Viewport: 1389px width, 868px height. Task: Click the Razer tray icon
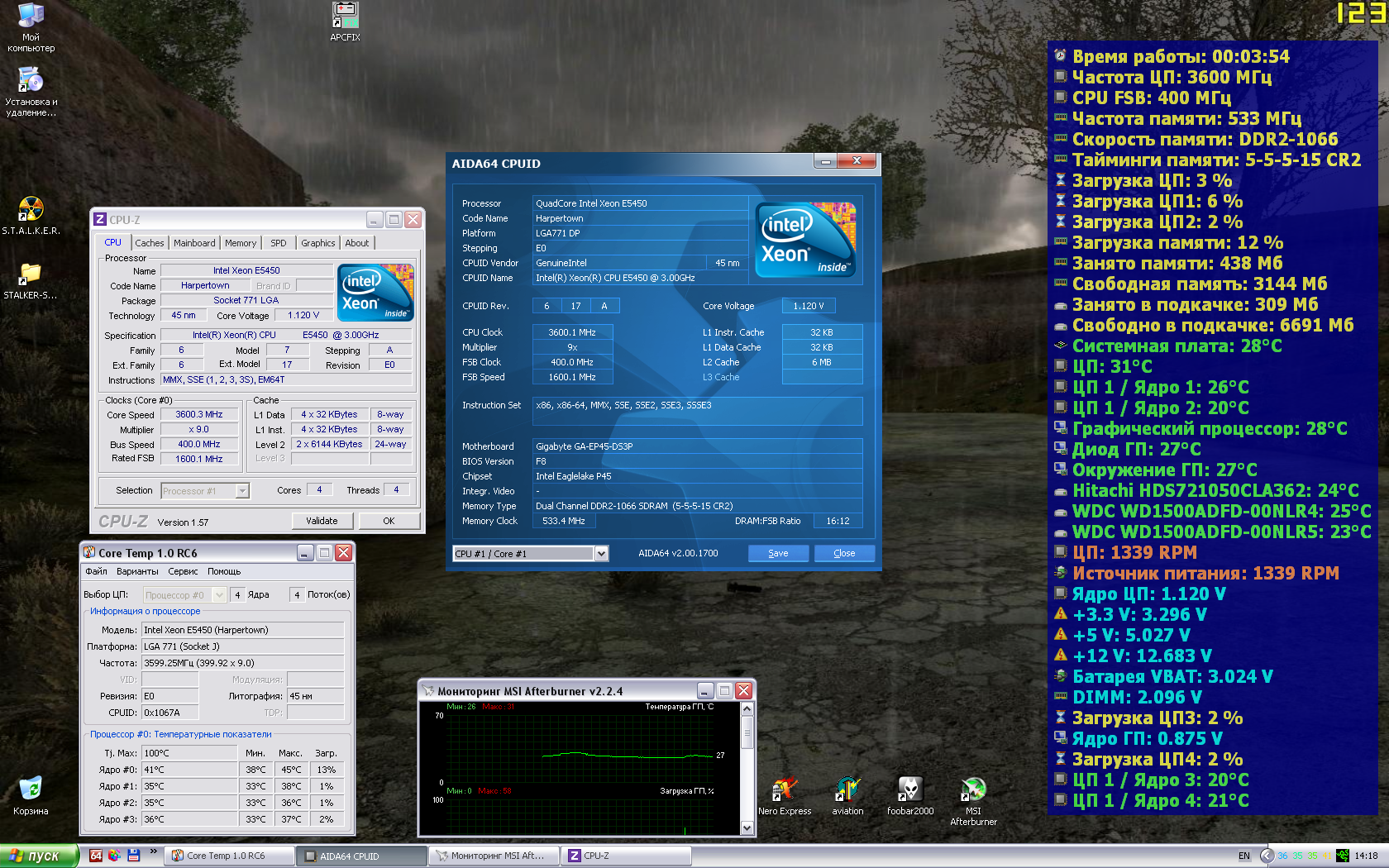coord(1343,856)
